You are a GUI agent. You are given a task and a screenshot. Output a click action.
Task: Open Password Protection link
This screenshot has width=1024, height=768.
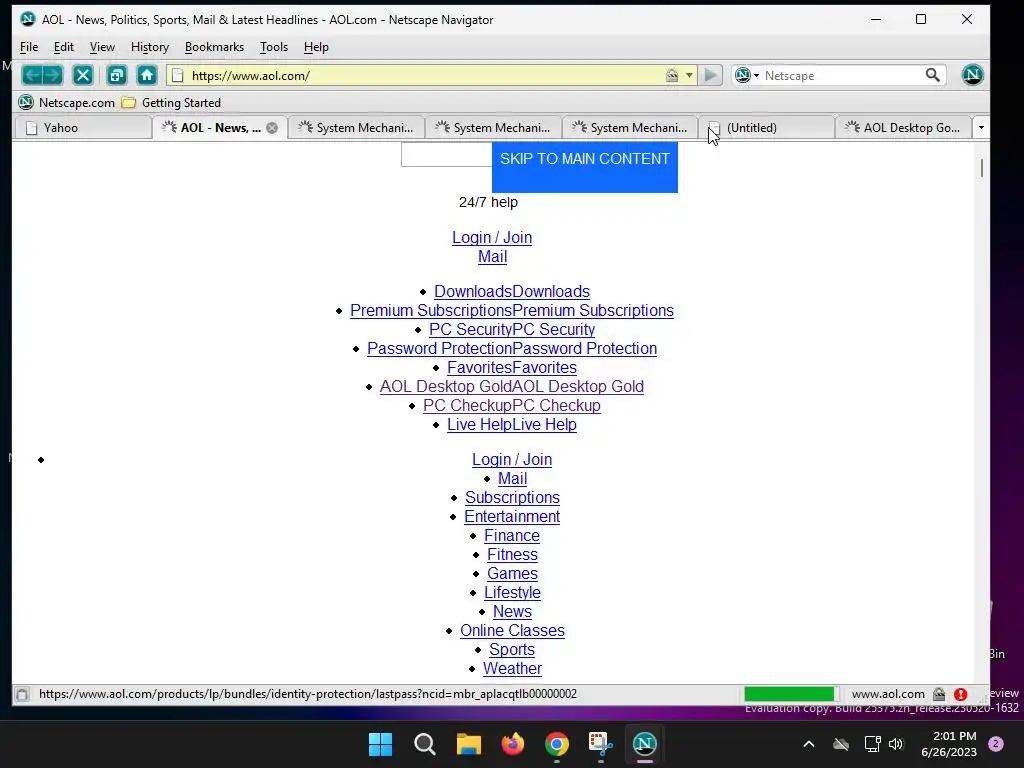512,349
